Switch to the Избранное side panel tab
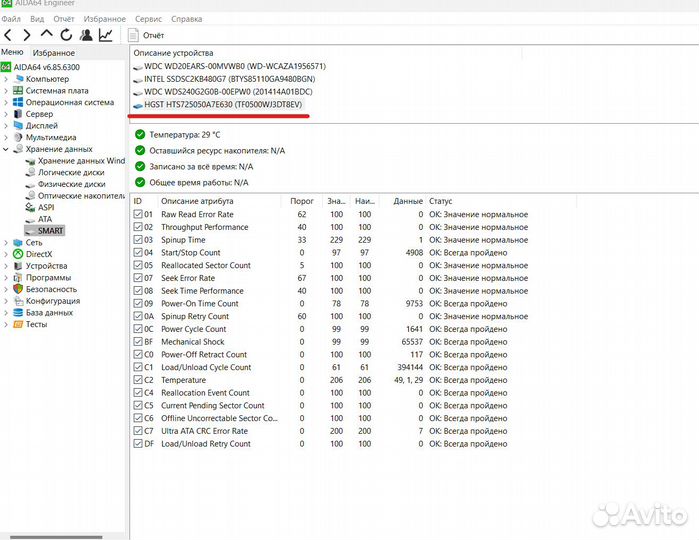The width and height of the screenshot is (699, 540). click(x=53, y=53)
